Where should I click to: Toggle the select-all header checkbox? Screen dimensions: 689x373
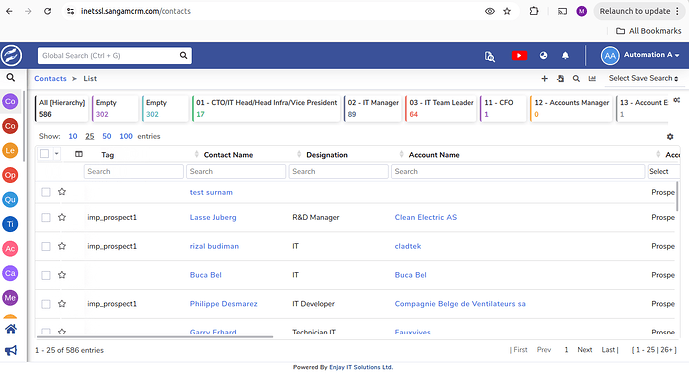coord(44,154)
